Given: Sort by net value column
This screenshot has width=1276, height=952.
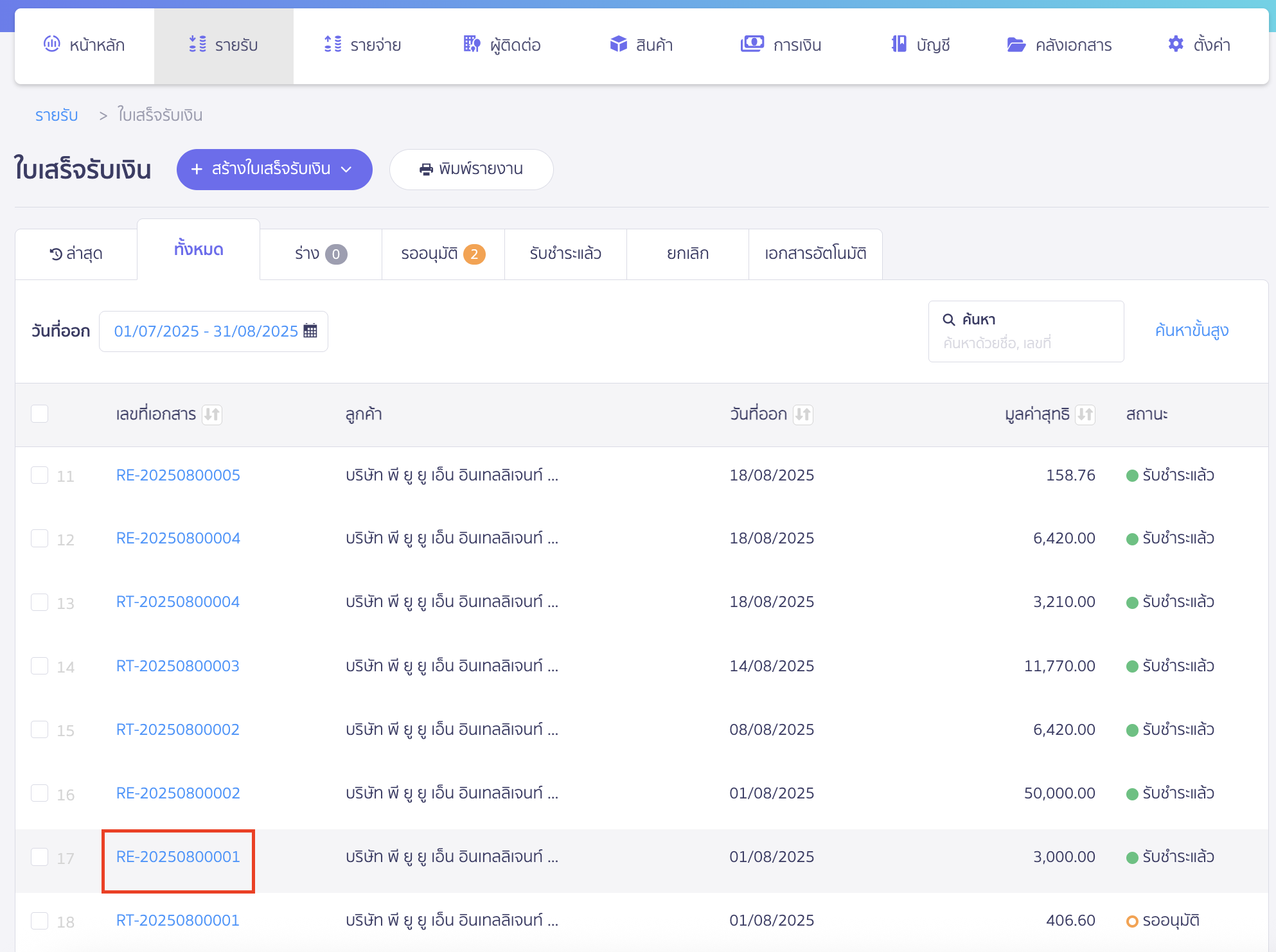Looking at the screenshot, I should coord(1085,414).
